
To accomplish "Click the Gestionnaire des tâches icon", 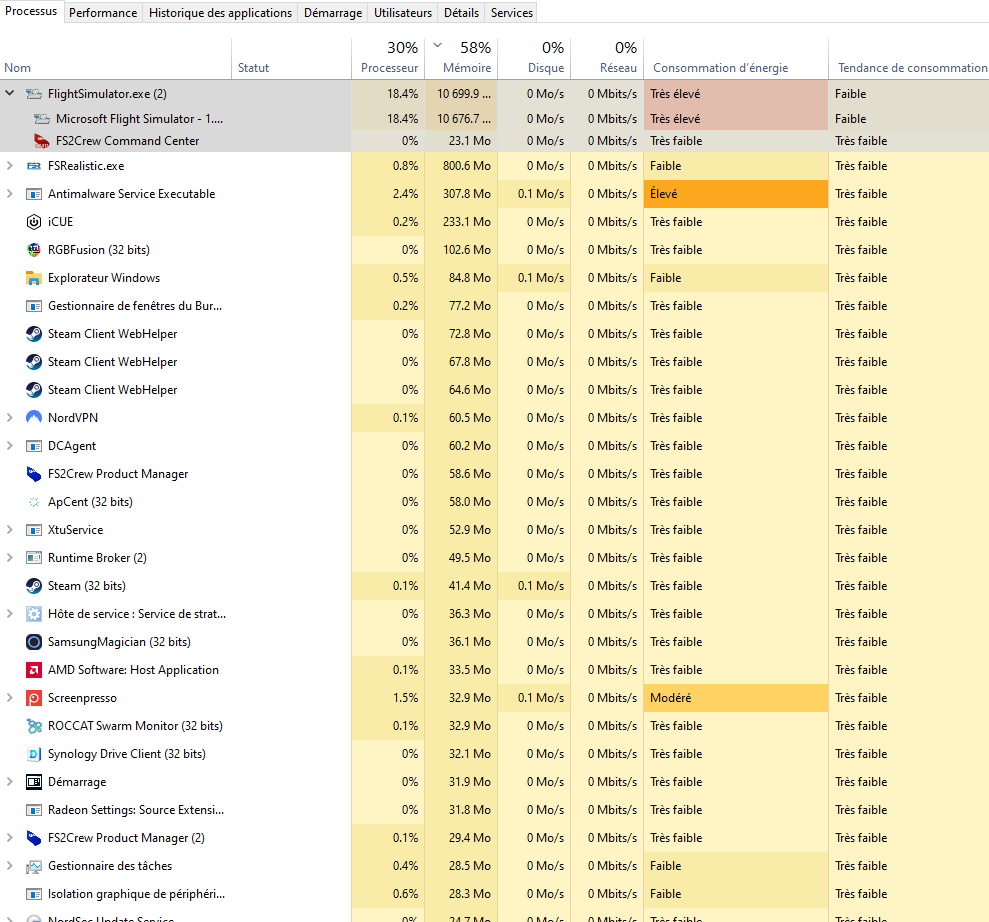I will point(33,866).
